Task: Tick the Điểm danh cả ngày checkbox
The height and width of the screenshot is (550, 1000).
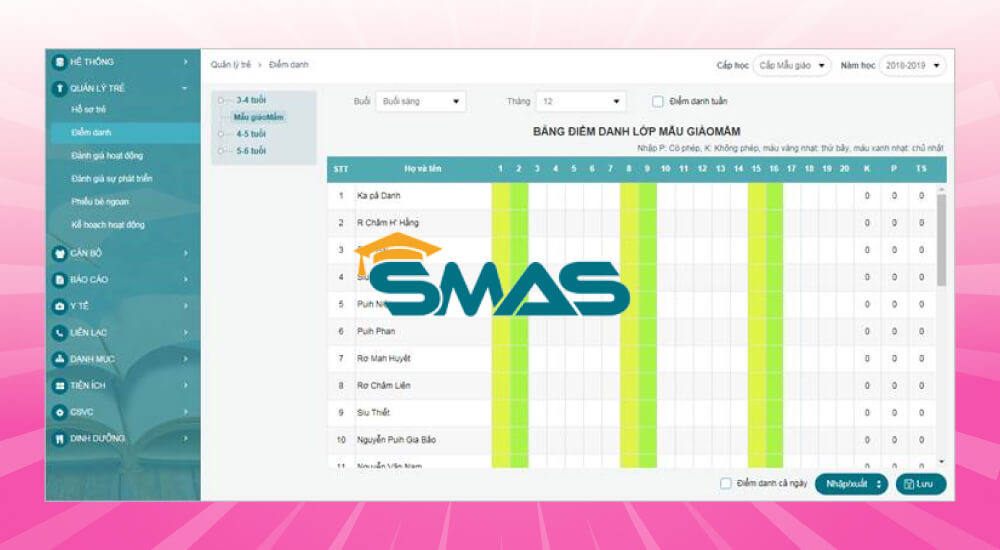Action: (x=725, y=484)
